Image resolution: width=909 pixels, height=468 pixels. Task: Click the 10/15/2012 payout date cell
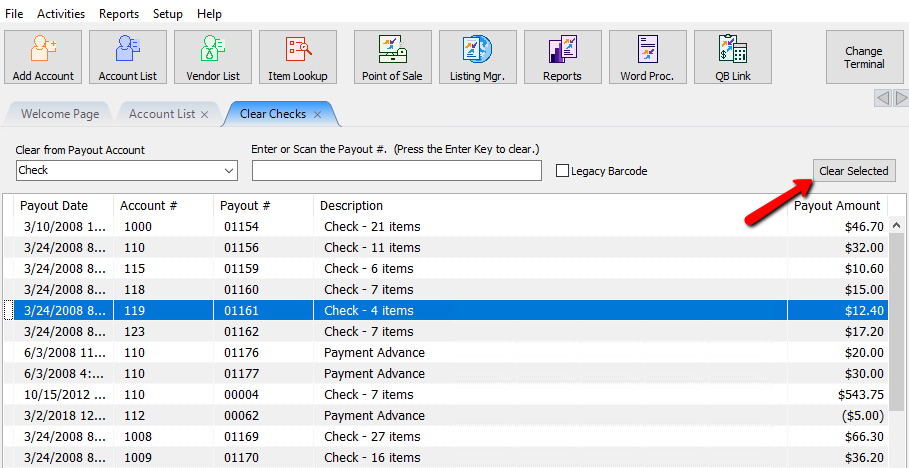point(64,395)
